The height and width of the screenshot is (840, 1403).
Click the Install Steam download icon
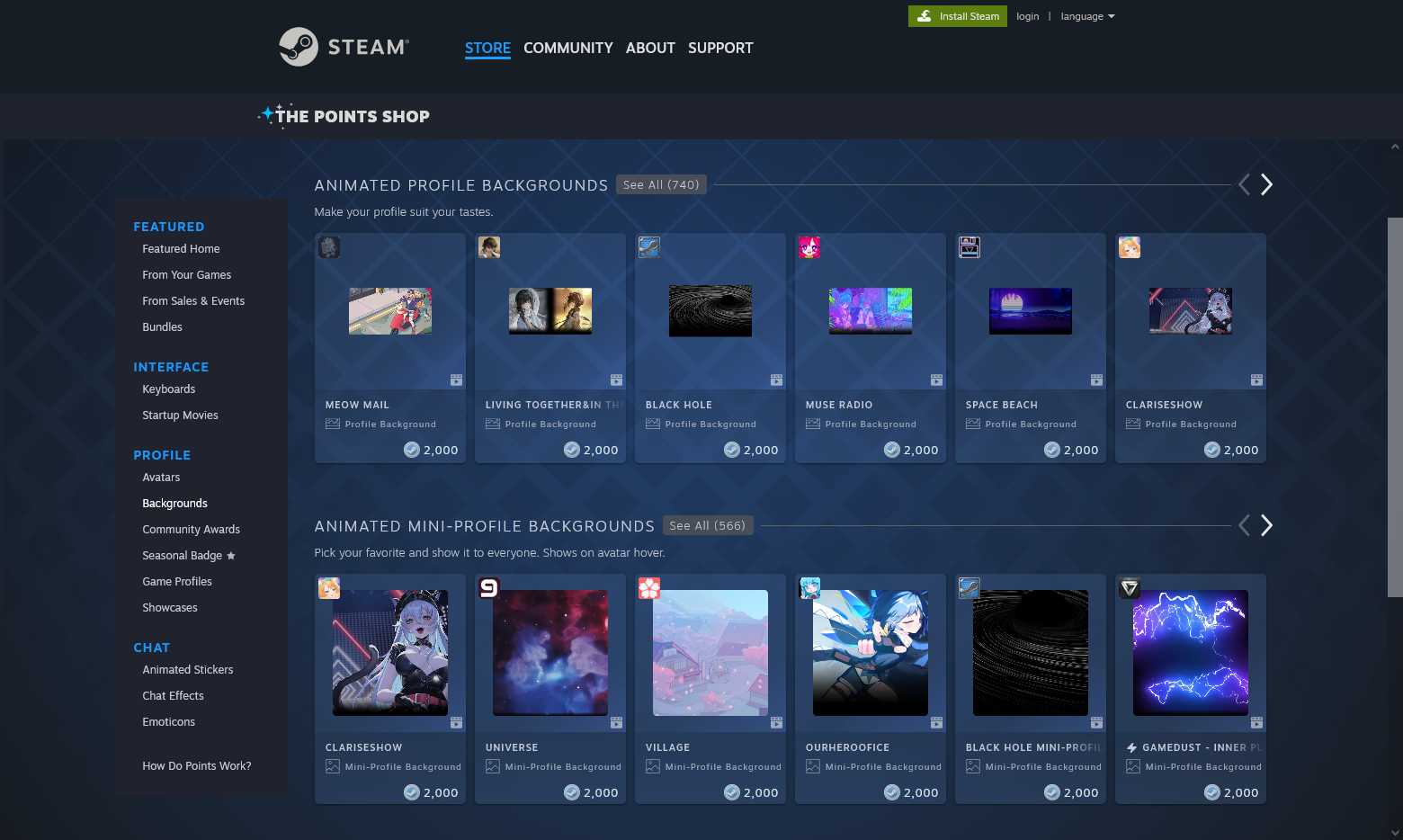(x=924, y=16)
